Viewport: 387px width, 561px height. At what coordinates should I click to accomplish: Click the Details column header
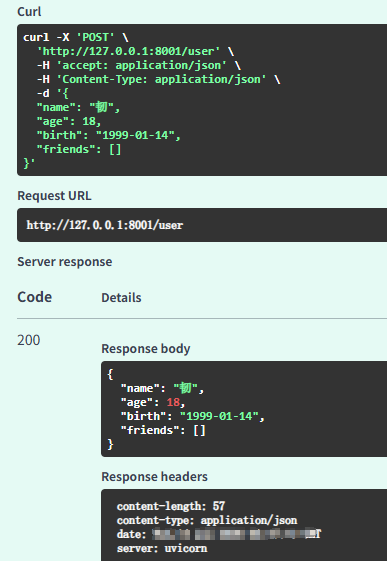[121, 298]
